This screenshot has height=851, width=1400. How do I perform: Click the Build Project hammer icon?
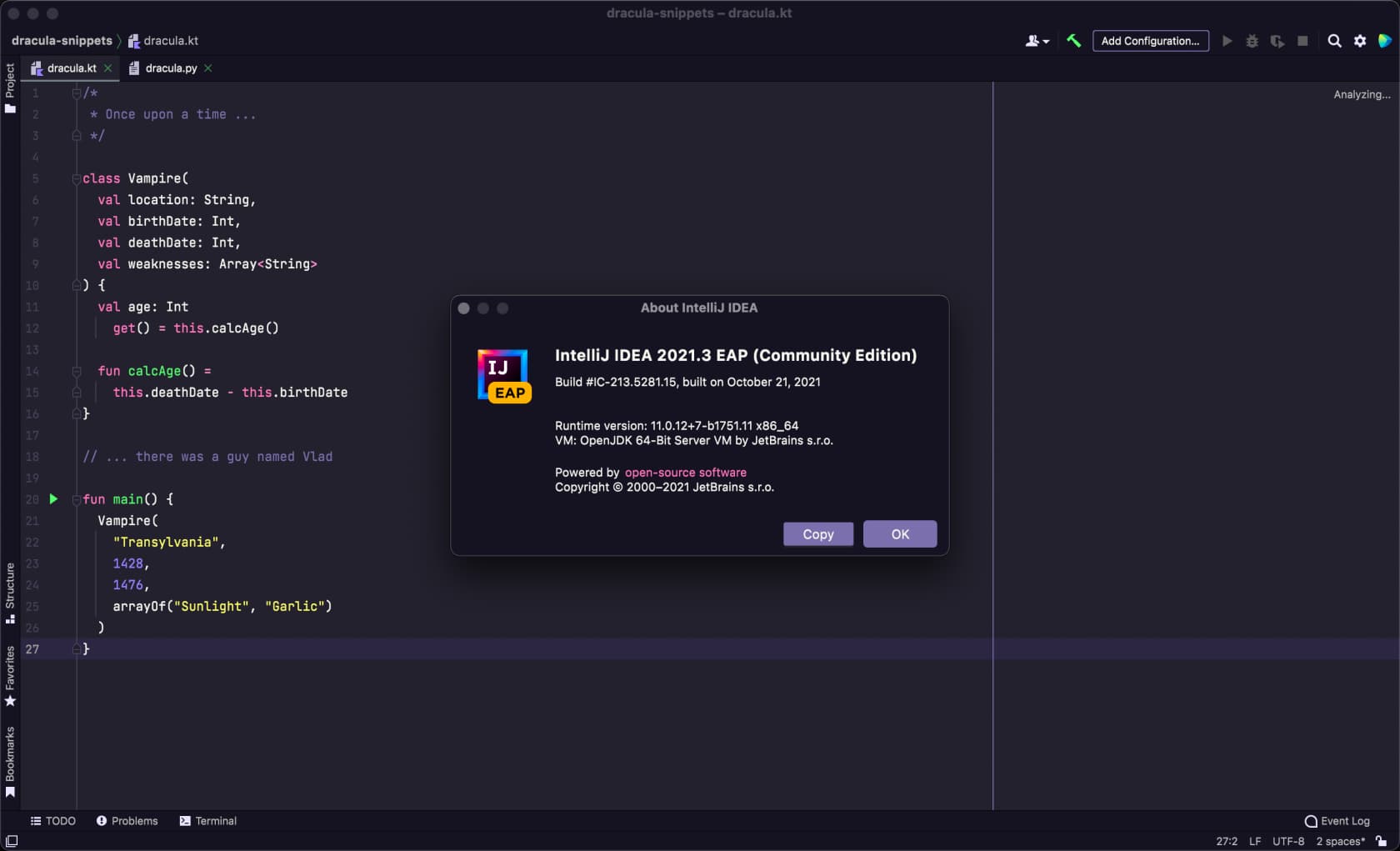point(1073,40)
